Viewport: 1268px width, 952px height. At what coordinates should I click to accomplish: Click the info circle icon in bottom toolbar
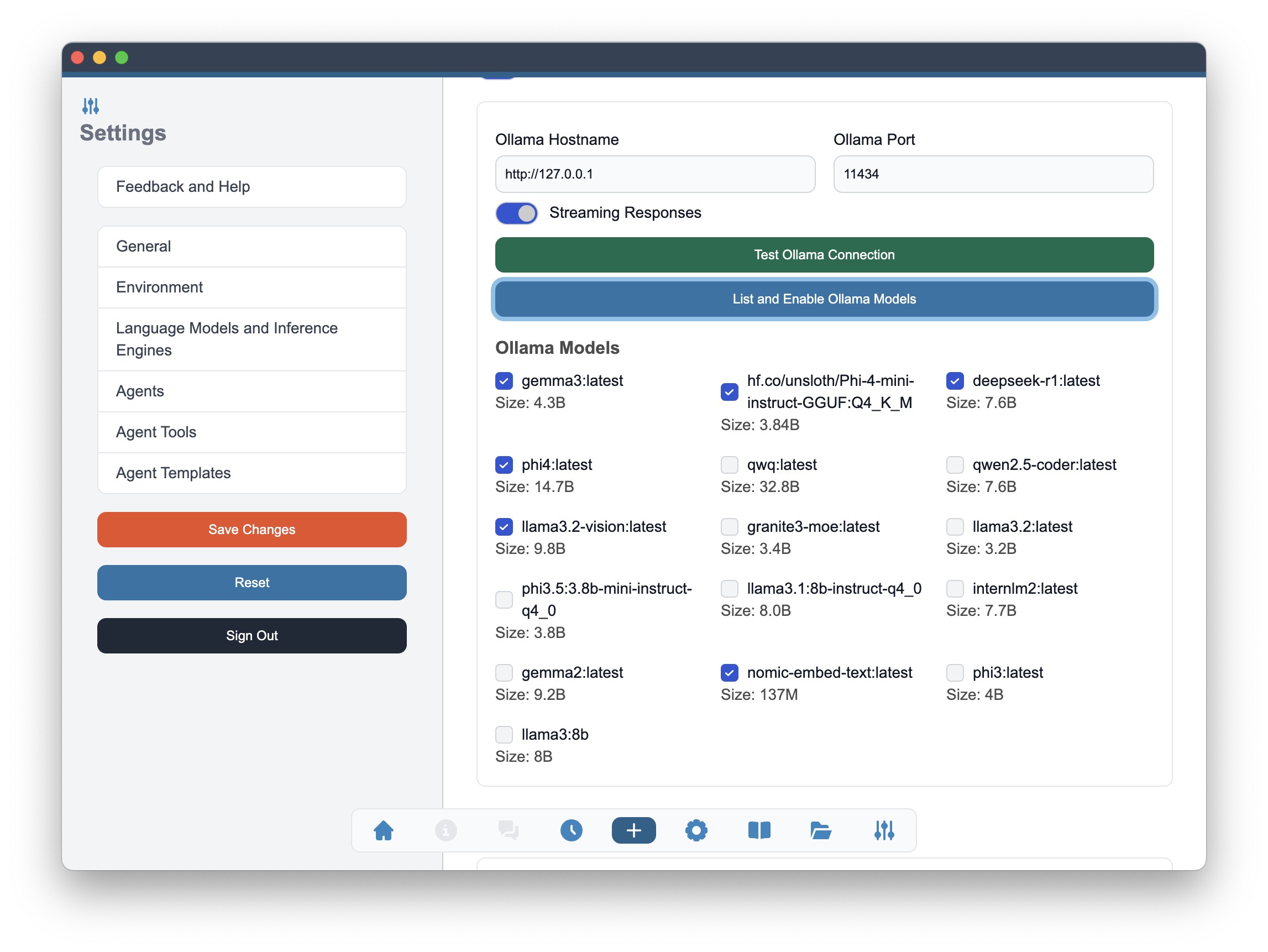pos(446,830)
